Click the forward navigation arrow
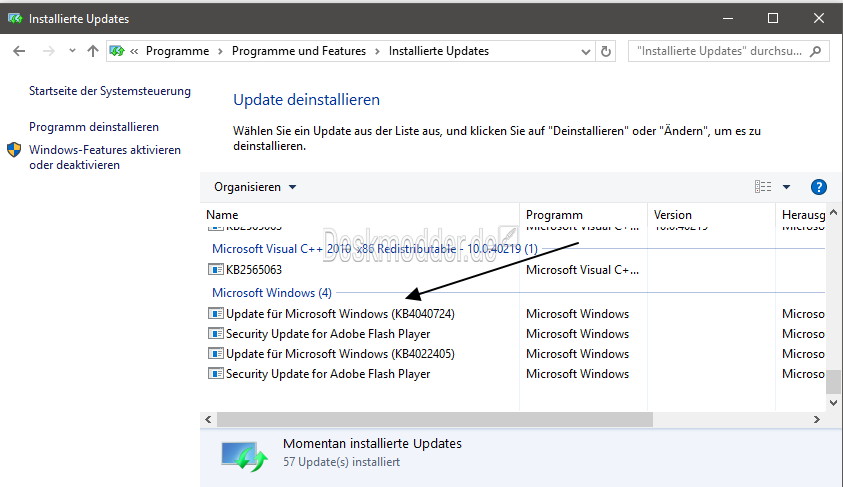843x487 pixels. tap(48, 51)
